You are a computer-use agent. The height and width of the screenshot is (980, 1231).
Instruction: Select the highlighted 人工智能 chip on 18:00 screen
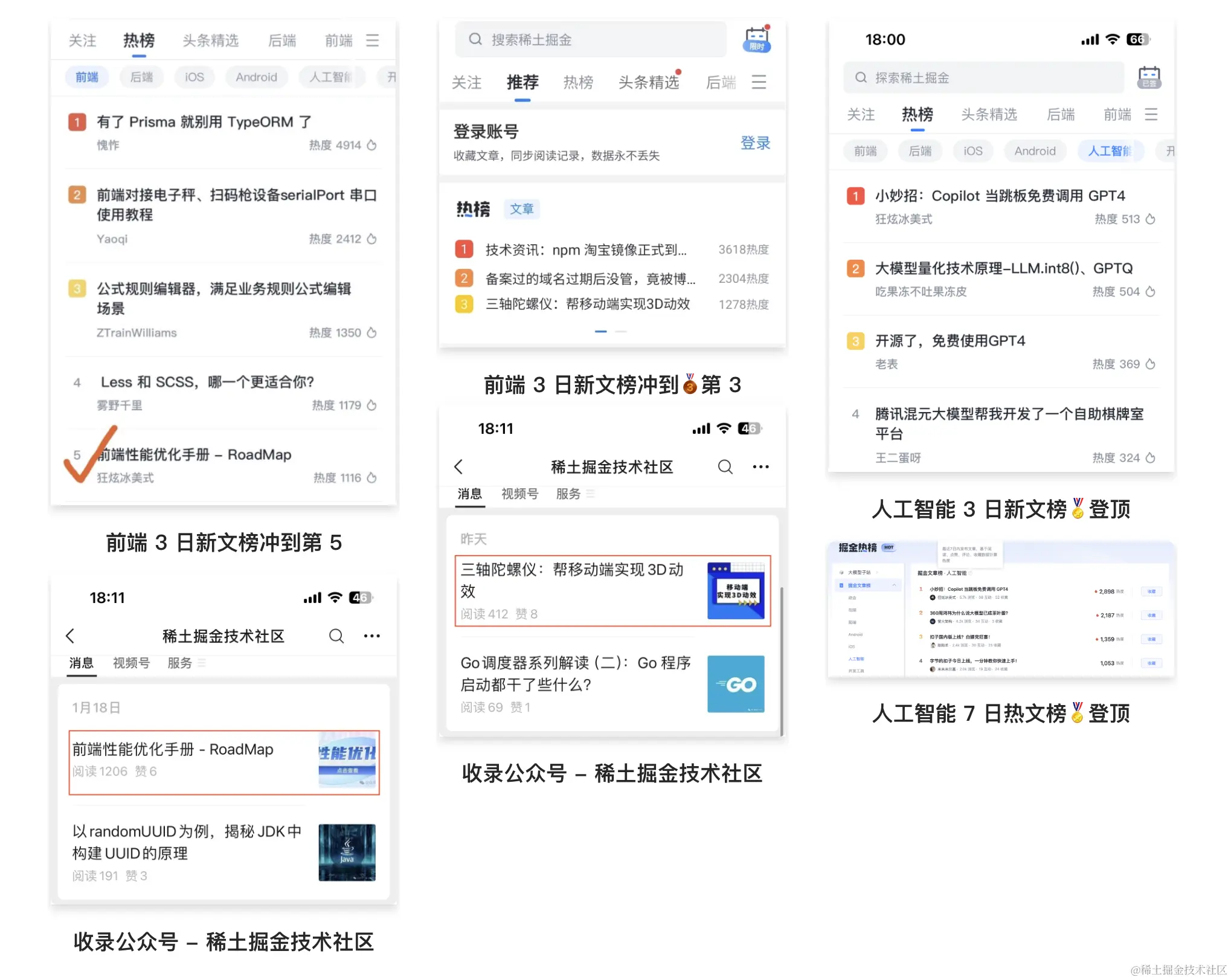[1111, 151]
